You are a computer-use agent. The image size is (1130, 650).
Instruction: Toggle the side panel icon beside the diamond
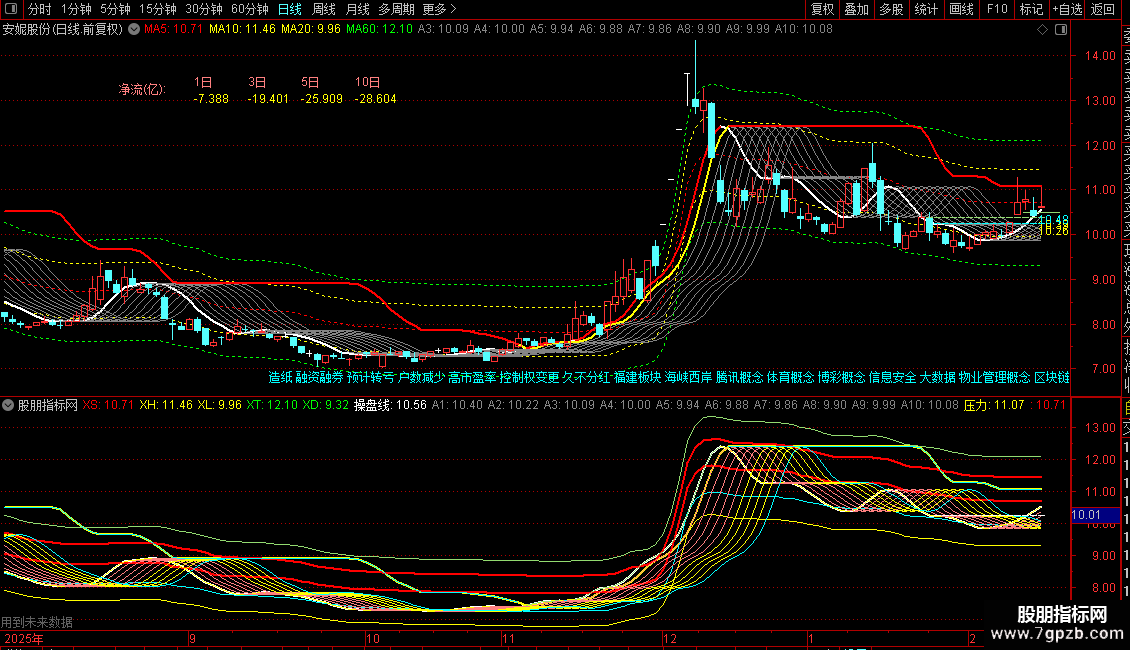(x=1059, y=29)
